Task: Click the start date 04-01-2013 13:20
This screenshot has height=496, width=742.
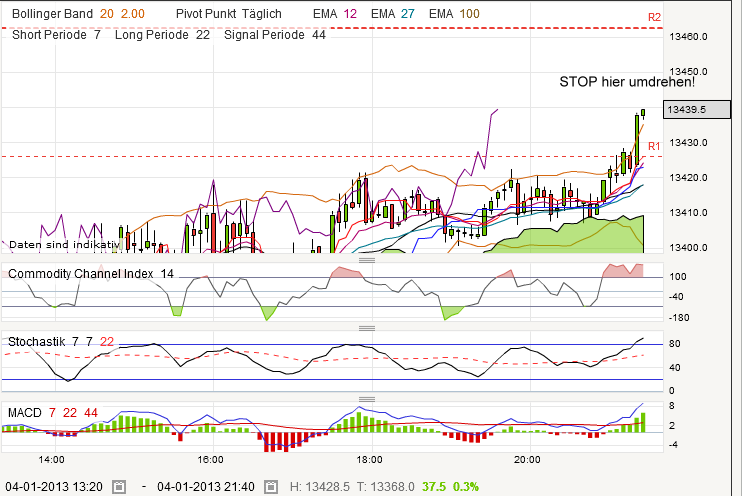Action: tap(54, 487)
